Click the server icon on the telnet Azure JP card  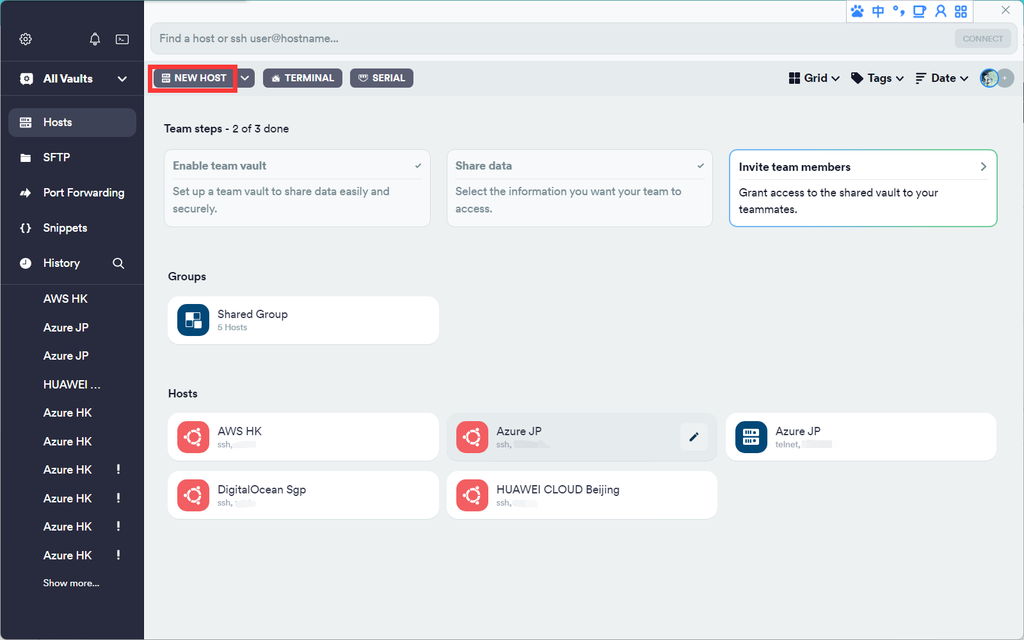click(751, 437)
